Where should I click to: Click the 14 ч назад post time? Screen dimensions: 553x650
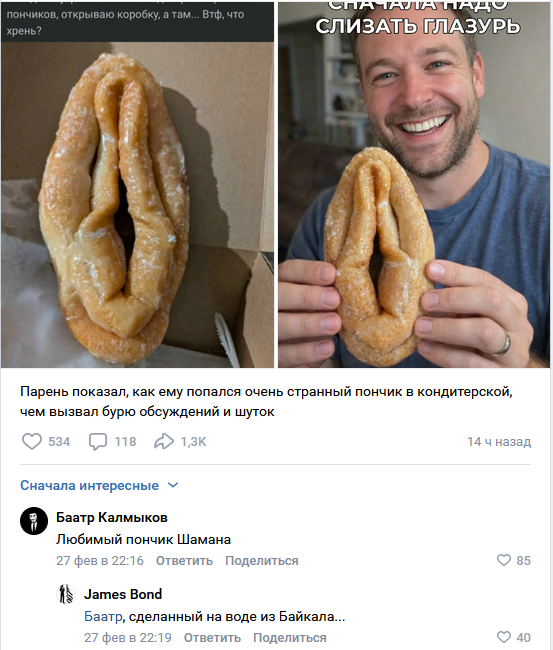(499, 441)
